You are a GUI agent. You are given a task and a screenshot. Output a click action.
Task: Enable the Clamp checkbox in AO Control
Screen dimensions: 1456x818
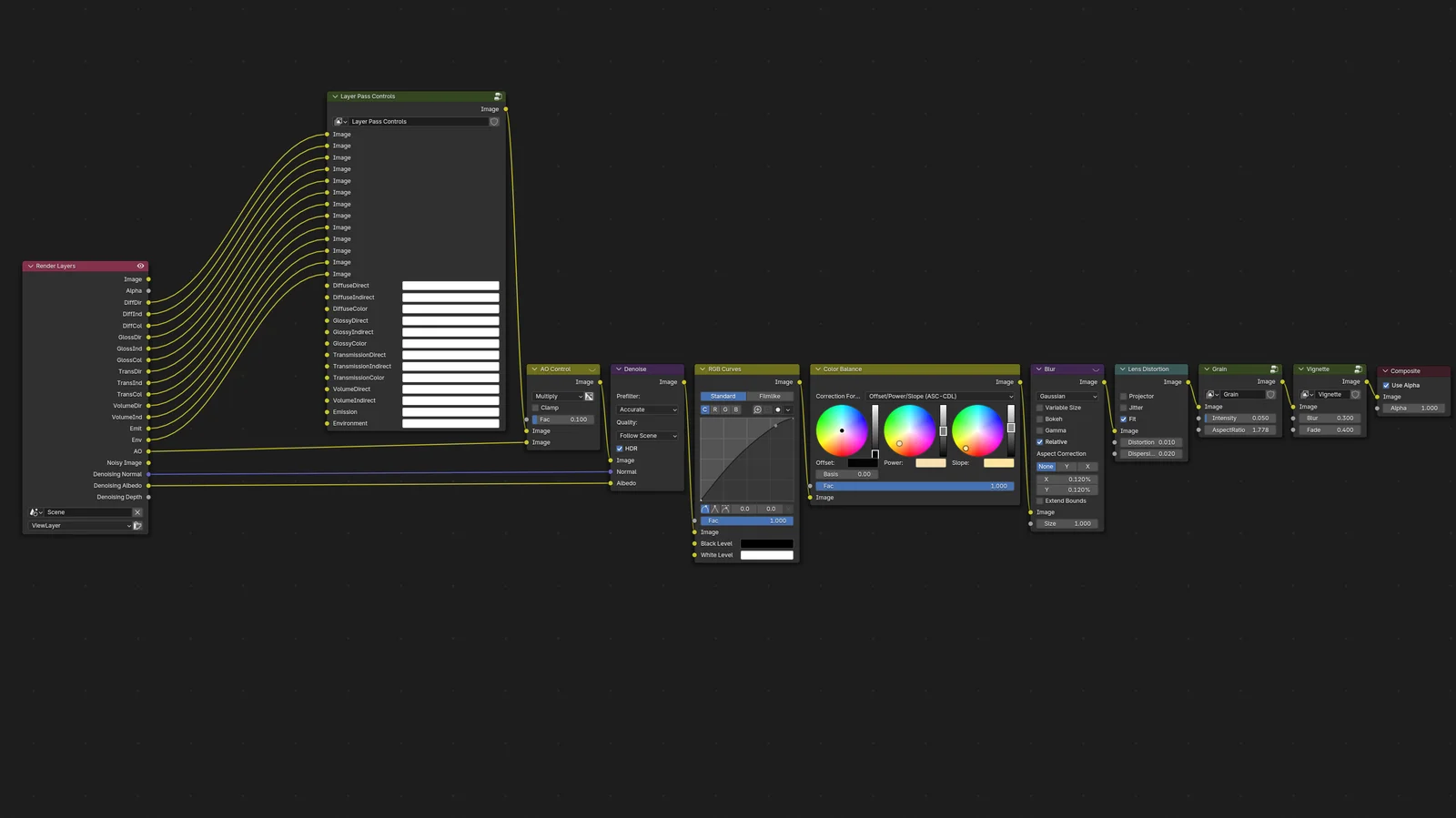(536, 408)
